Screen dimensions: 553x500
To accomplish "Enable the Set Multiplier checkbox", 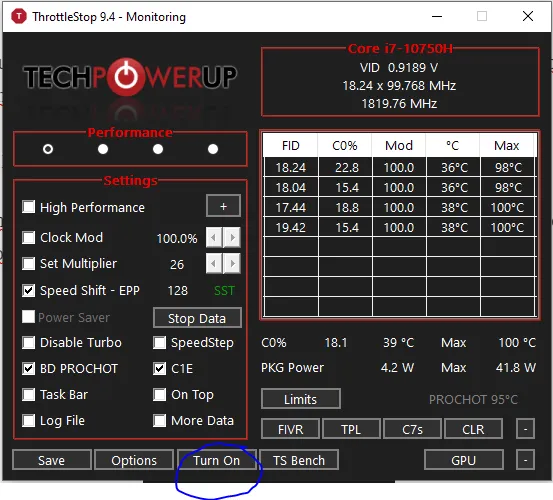I will (x=29, y=263).
